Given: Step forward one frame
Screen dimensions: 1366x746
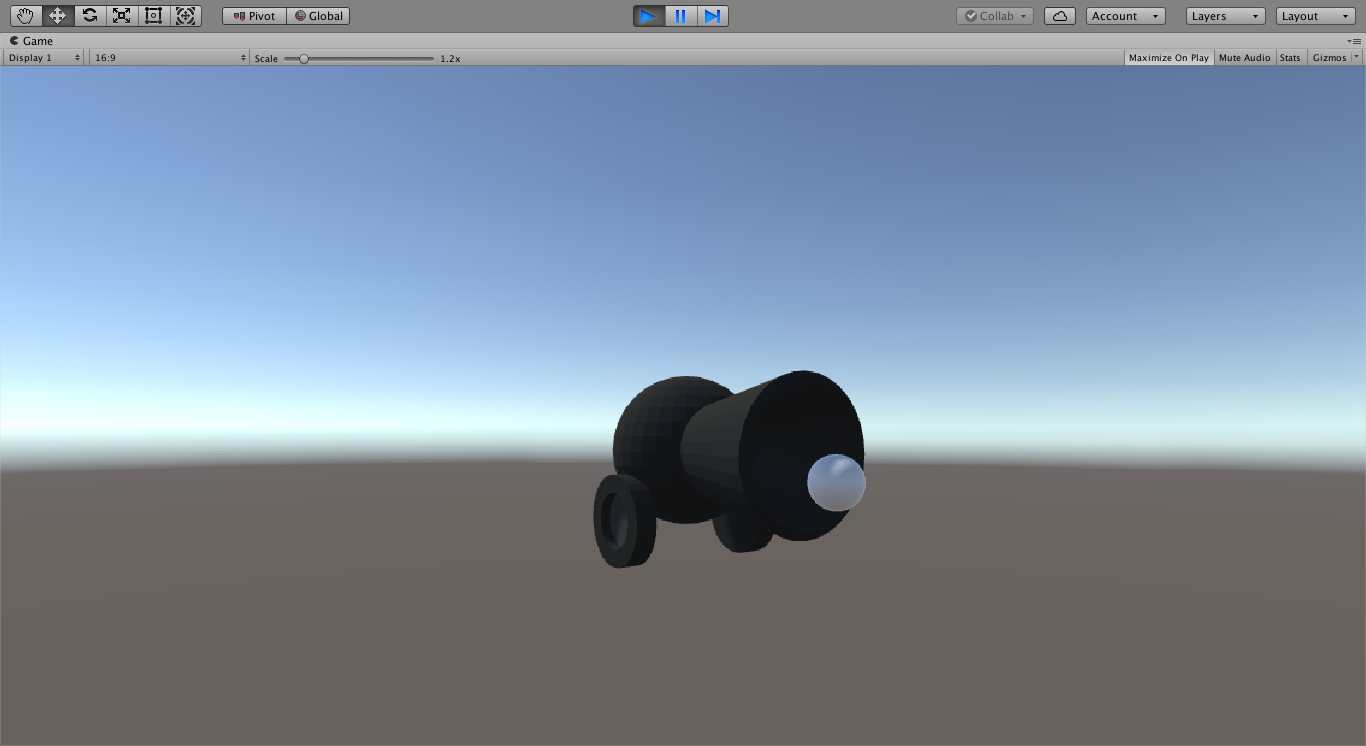Looking at the screenshot, I should click(x=712, y=16).
